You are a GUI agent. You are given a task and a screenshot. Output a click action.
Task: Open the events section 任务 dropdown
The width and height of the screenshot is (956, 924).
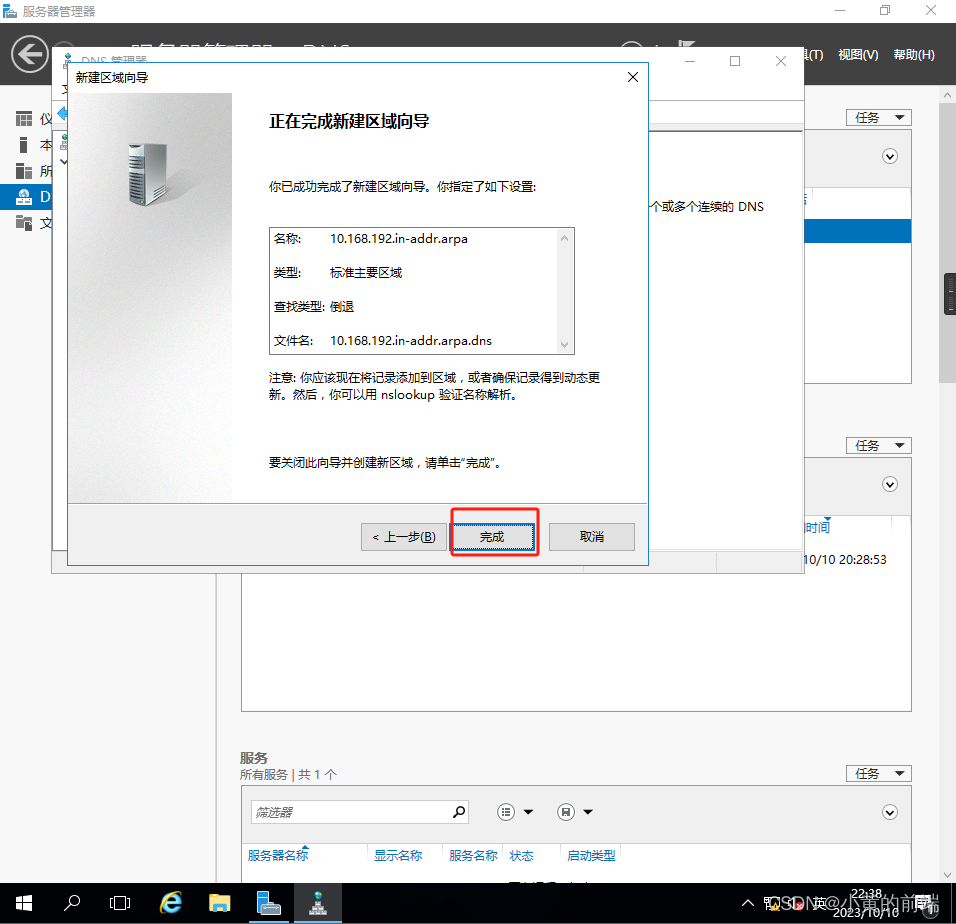[879, 446]
